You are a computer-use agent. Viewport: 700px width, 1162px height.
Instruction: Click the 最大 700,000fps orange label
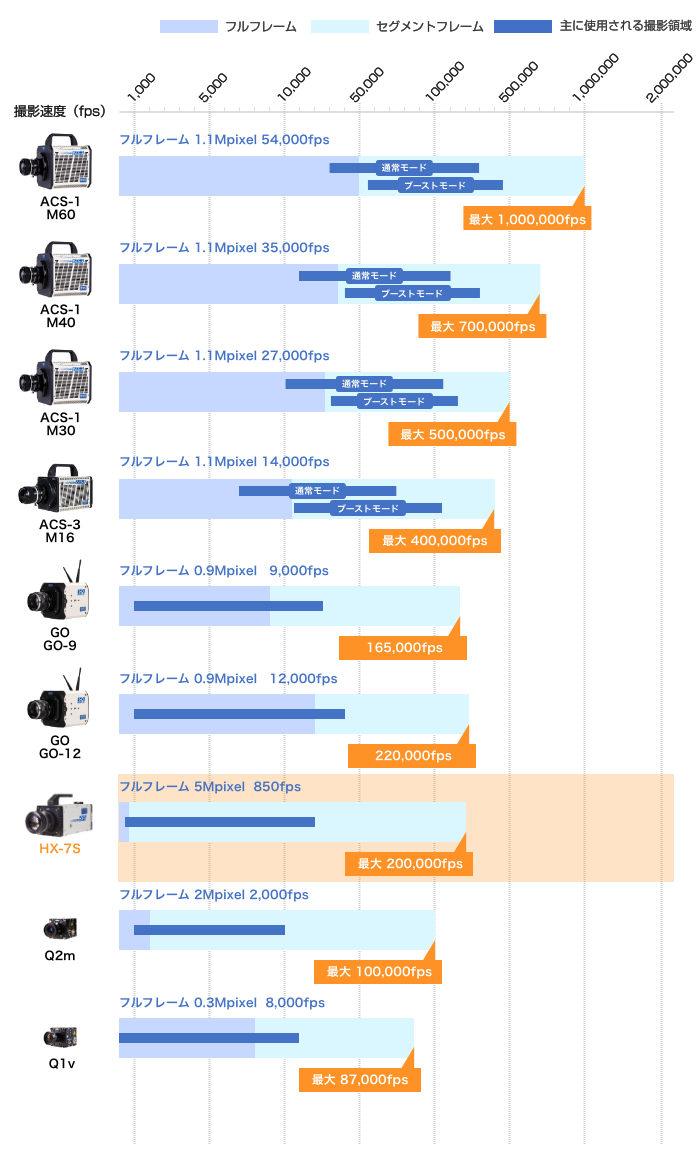482,327
